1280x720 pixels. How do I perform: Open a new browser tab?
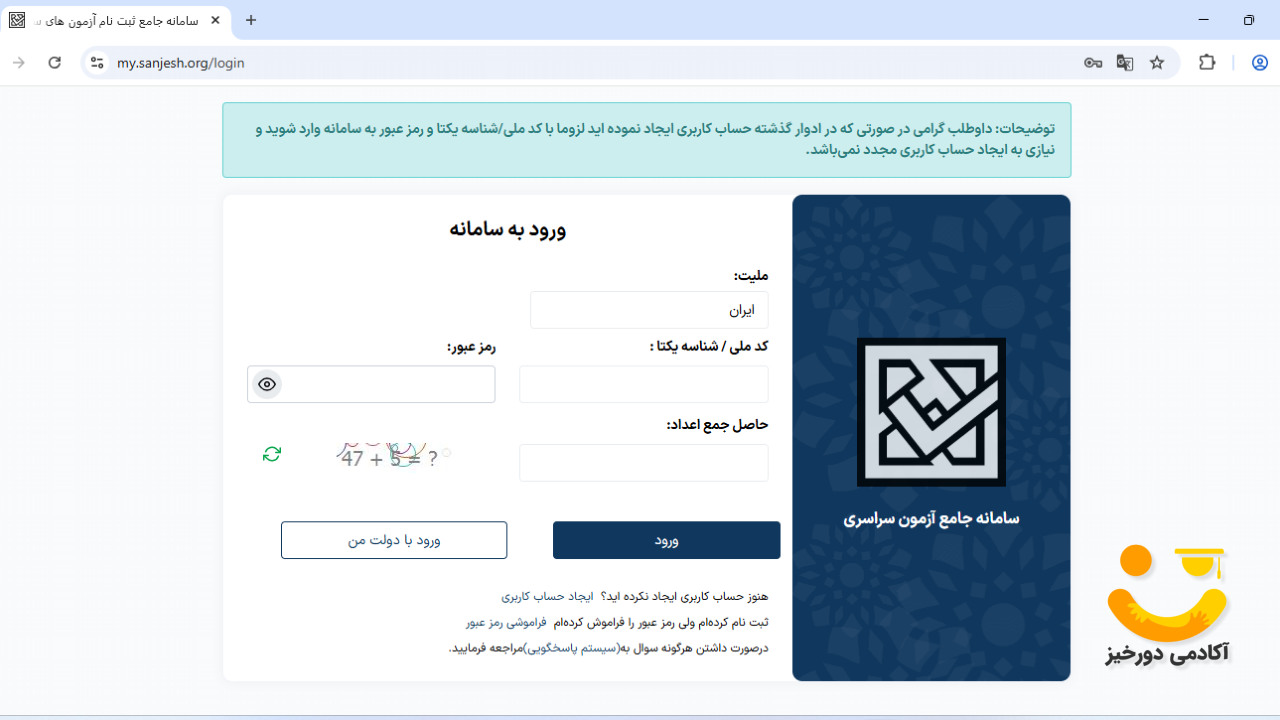click(x=250, y=19)
